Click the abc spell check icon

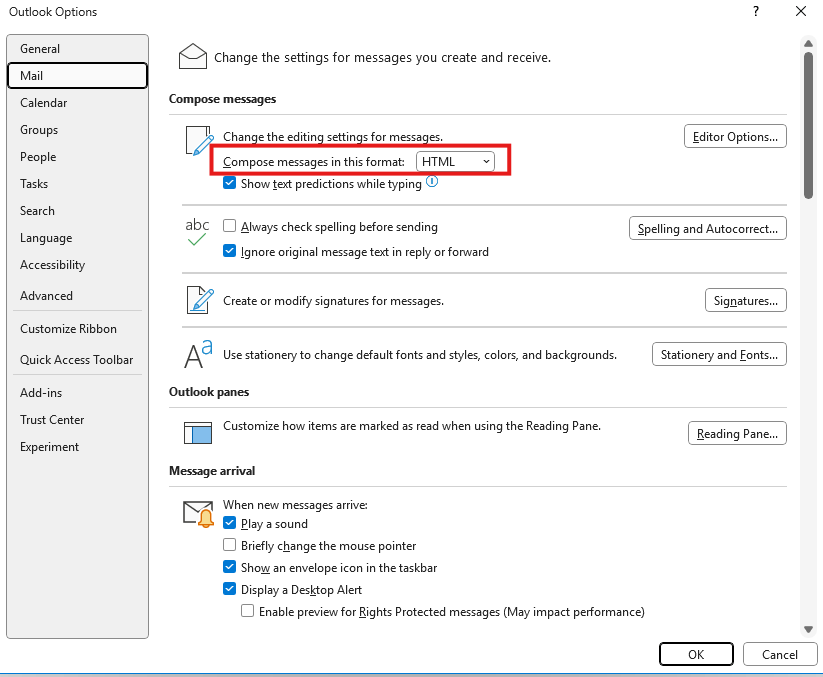197,231
